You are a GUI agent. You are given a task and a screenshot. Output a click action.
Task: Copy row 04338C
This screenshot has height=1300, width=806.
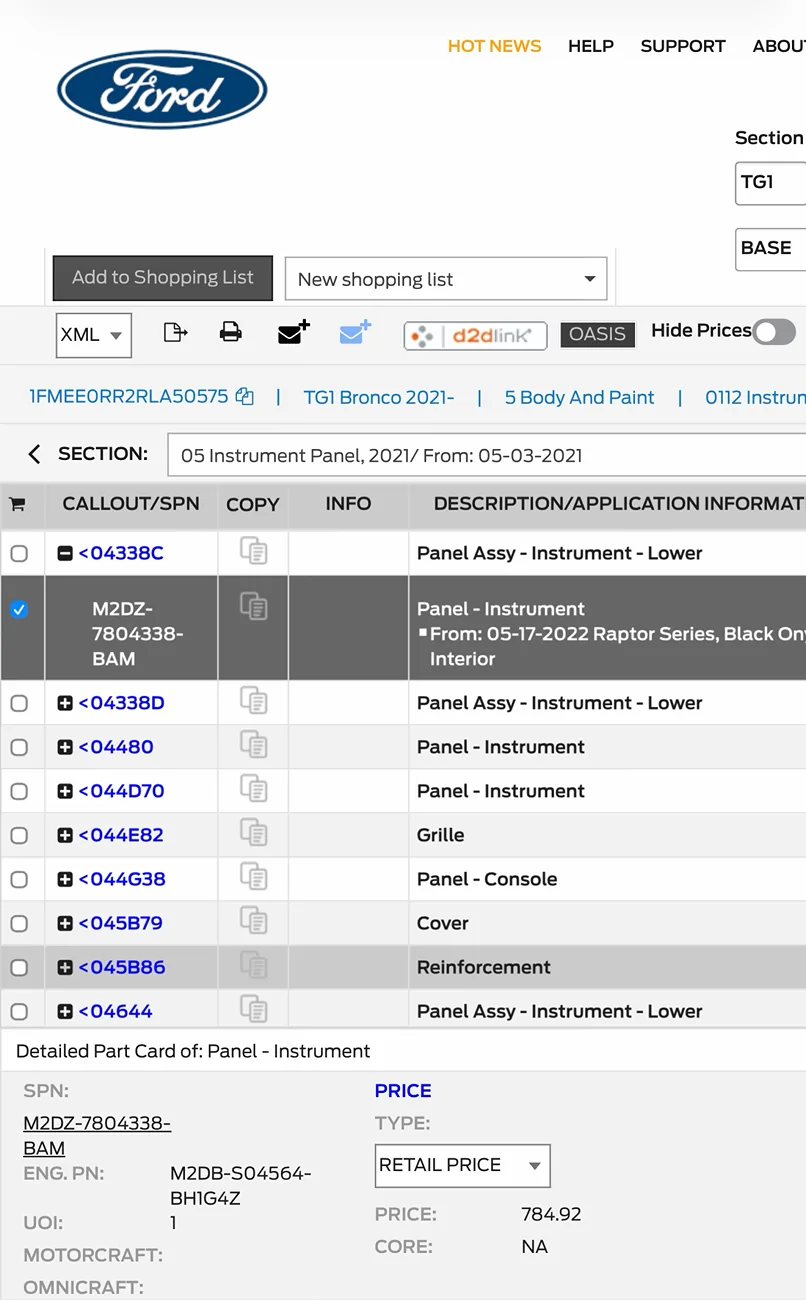pos(253,550)
